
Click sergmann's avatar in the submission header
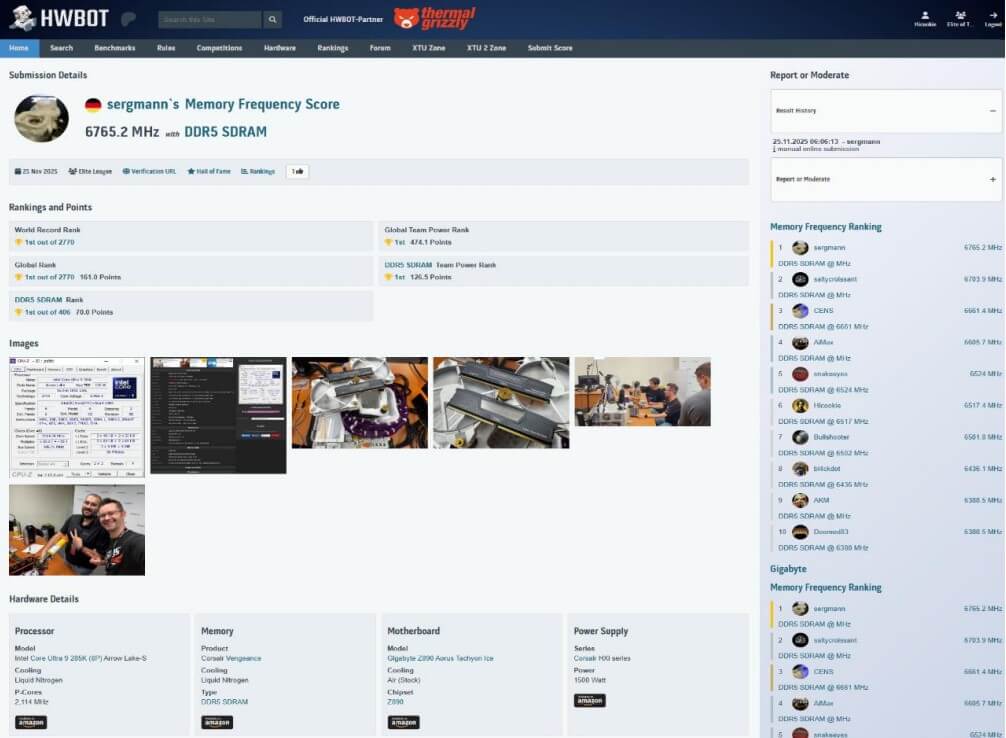[x=41, y=118]
